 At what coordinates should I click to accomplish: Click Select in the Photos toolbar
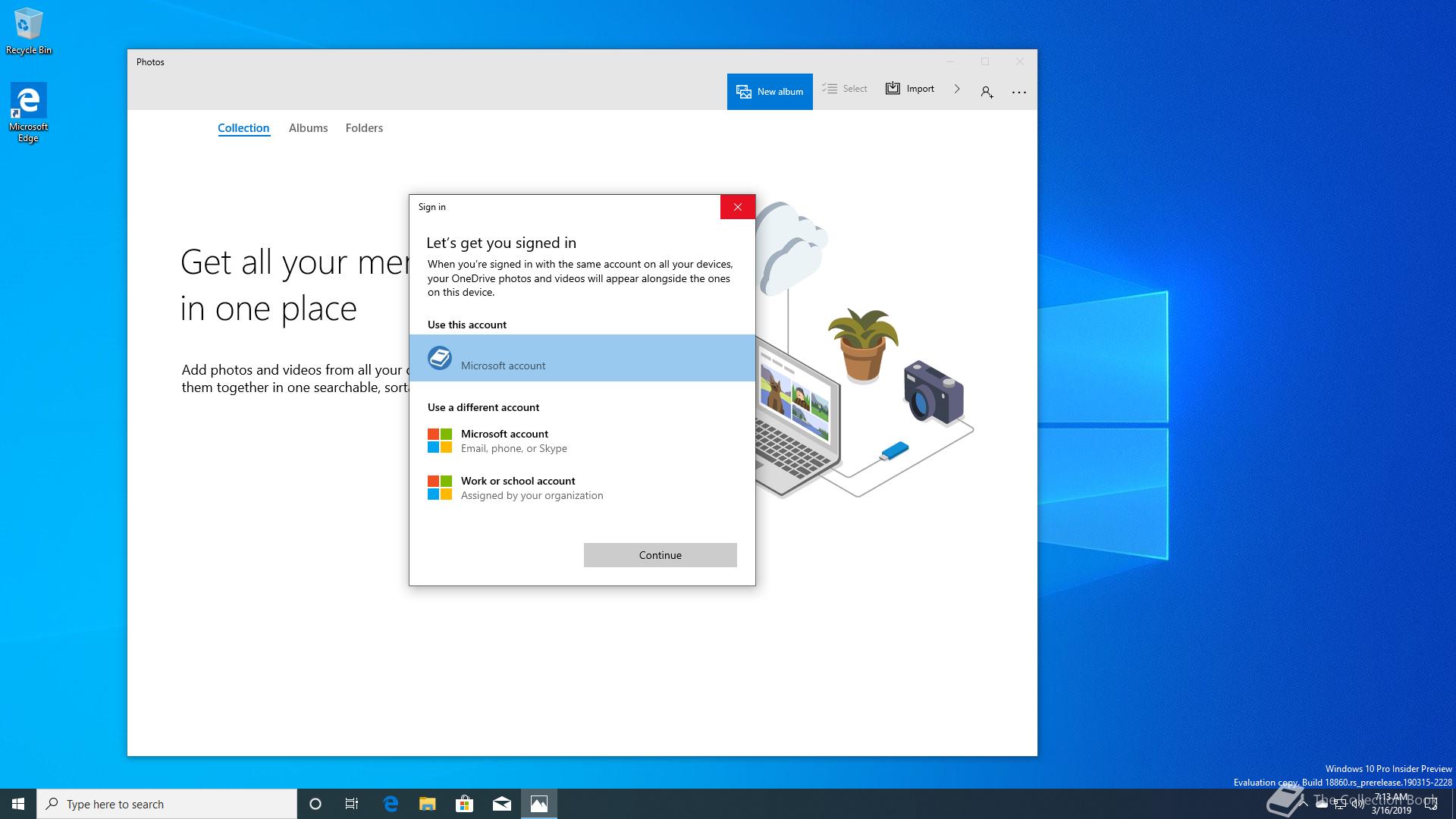(845, 89)
